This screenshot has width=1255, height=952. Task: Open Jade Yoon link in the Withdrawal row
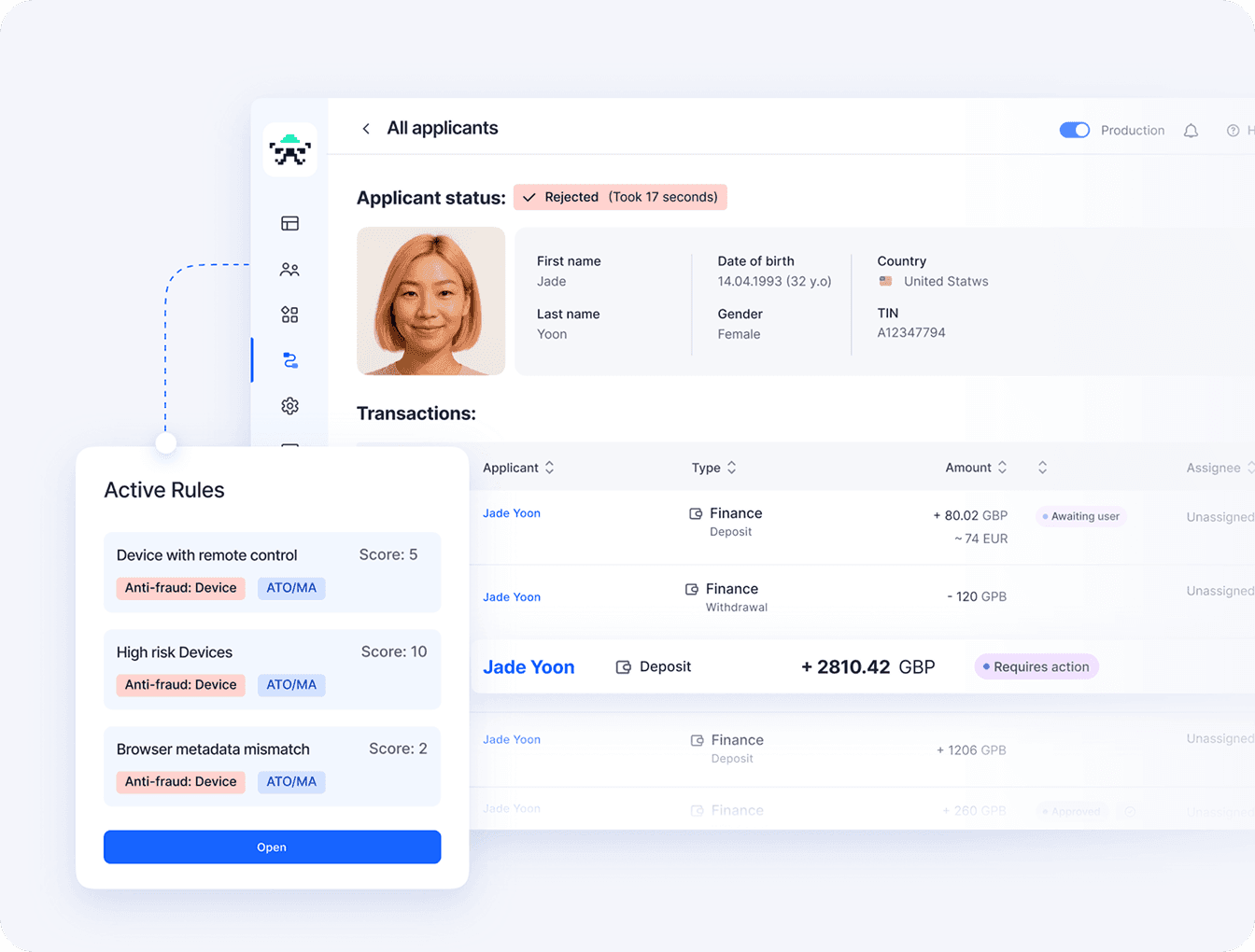[512, 597]
